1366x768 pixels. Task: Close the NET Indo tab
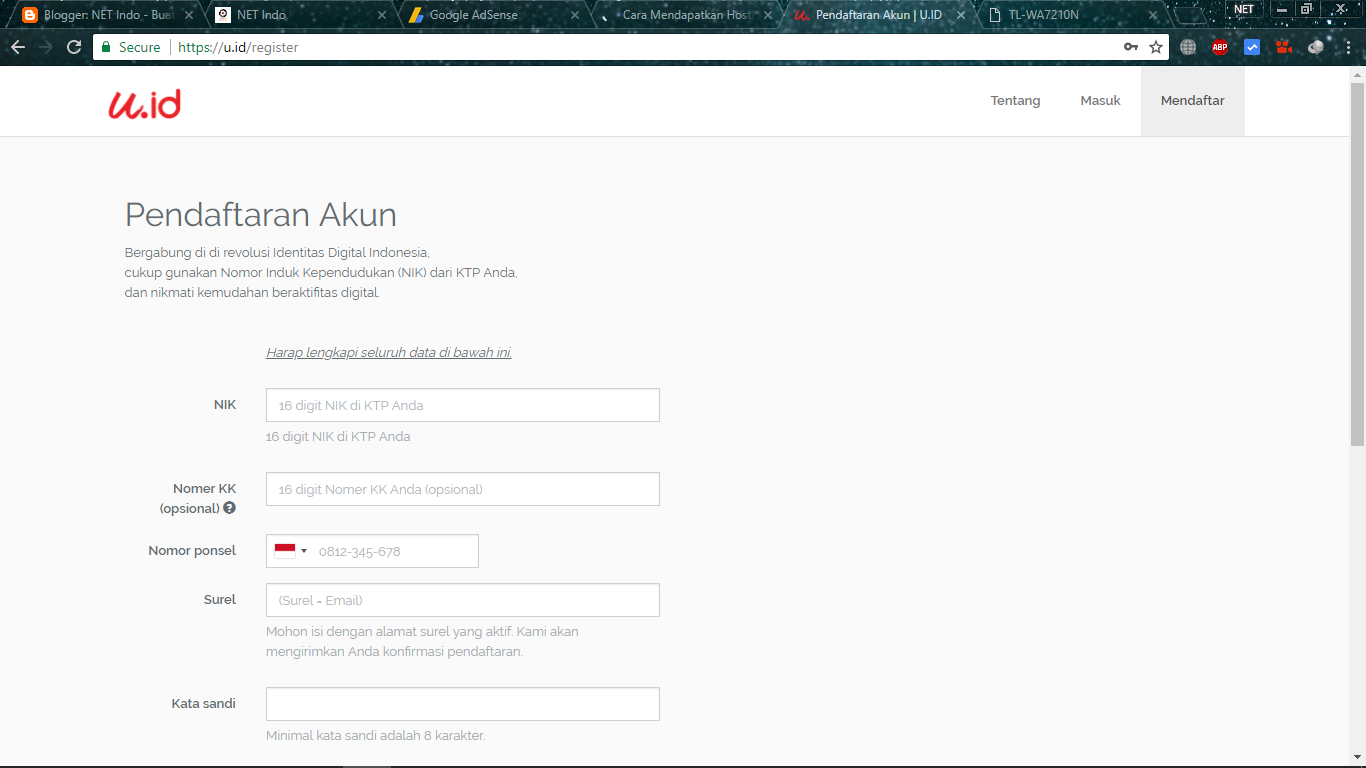click(382, 15)
